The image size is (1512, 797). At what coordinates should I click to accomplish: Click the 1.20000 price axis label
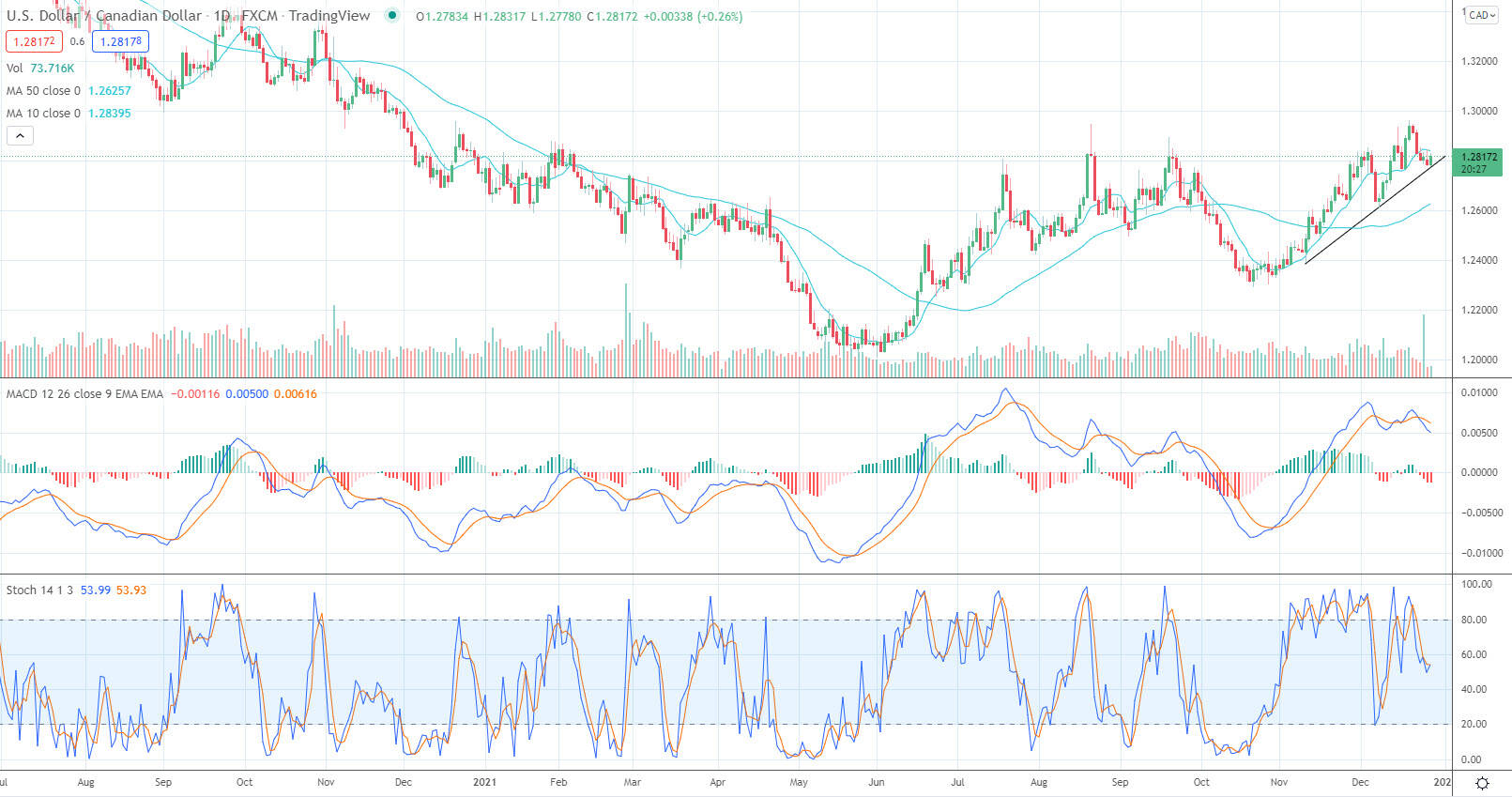coord(1479,360)
